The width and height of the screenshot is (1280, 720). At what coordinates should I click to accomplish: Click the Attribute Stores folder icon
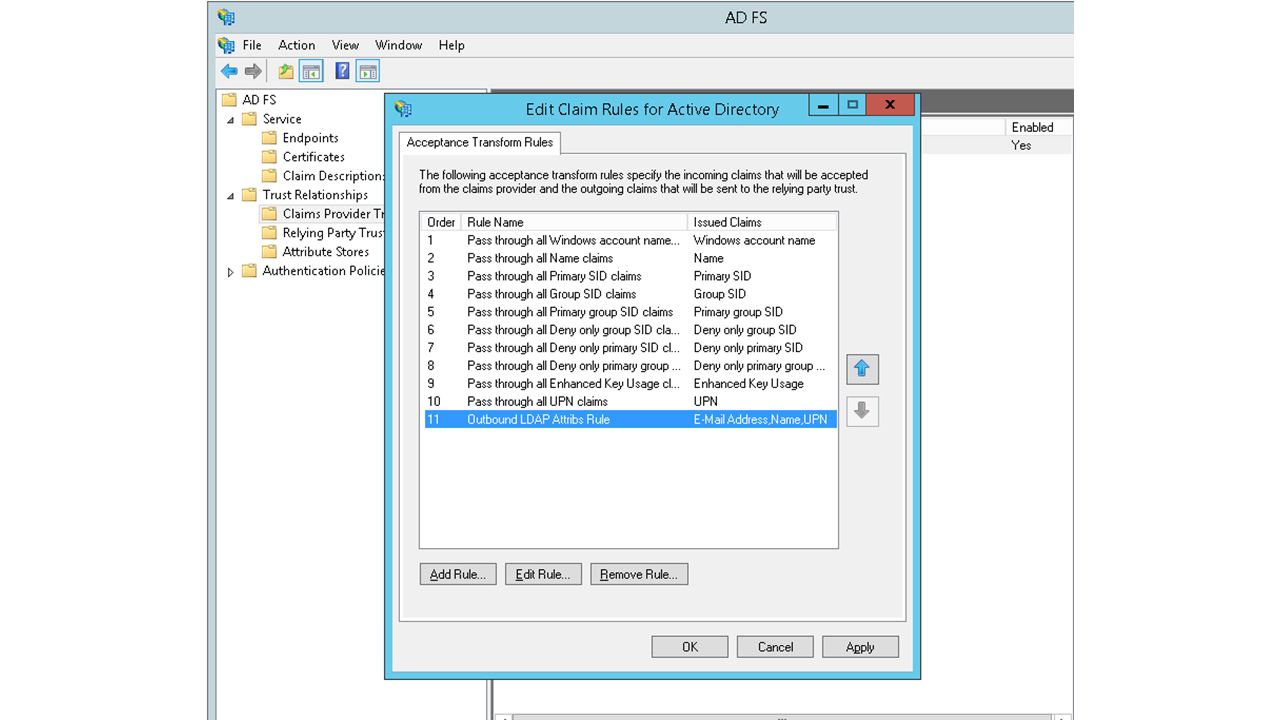tap(269, 252)
